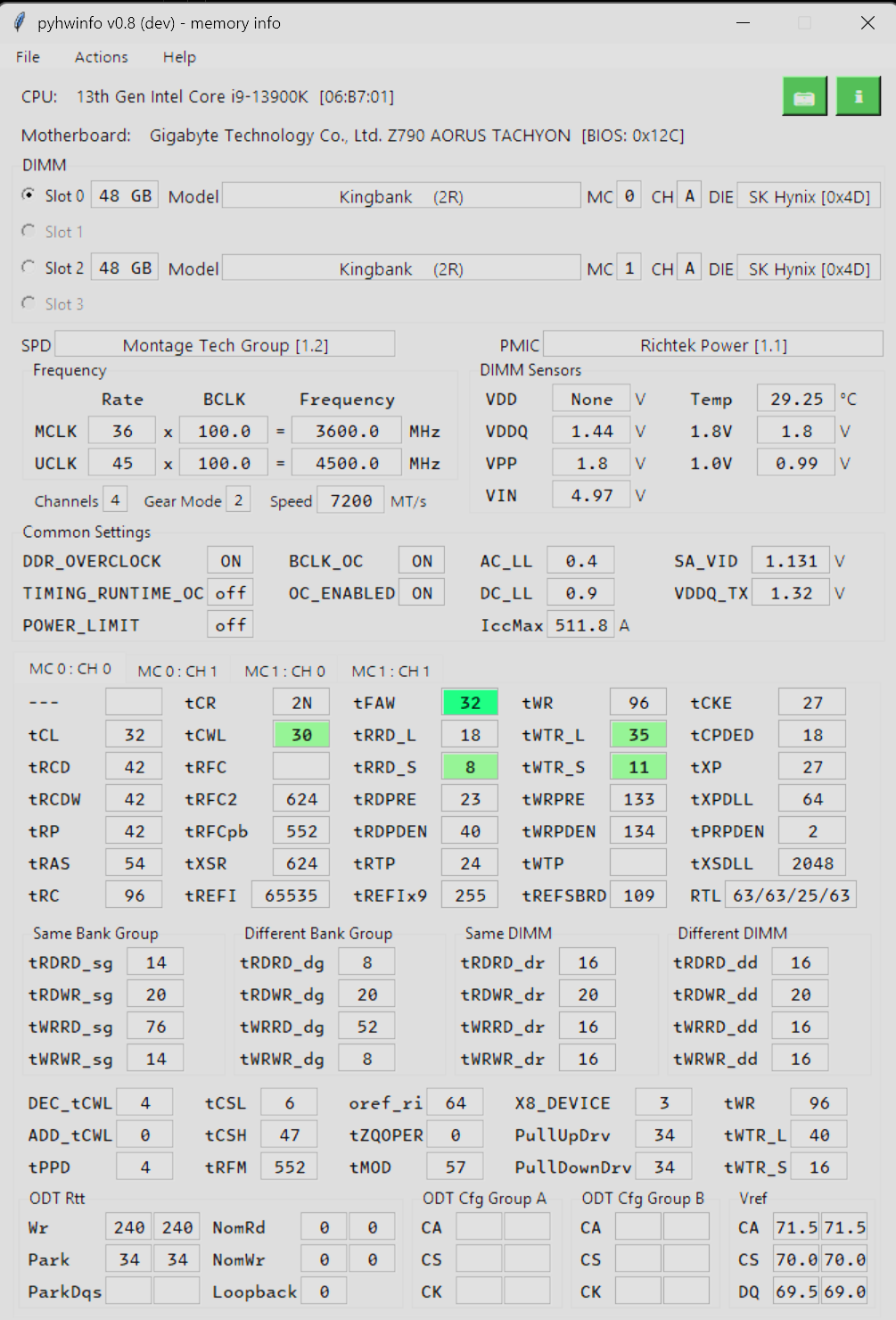Click the tRFM value 552

click(x=290, y=1167)
